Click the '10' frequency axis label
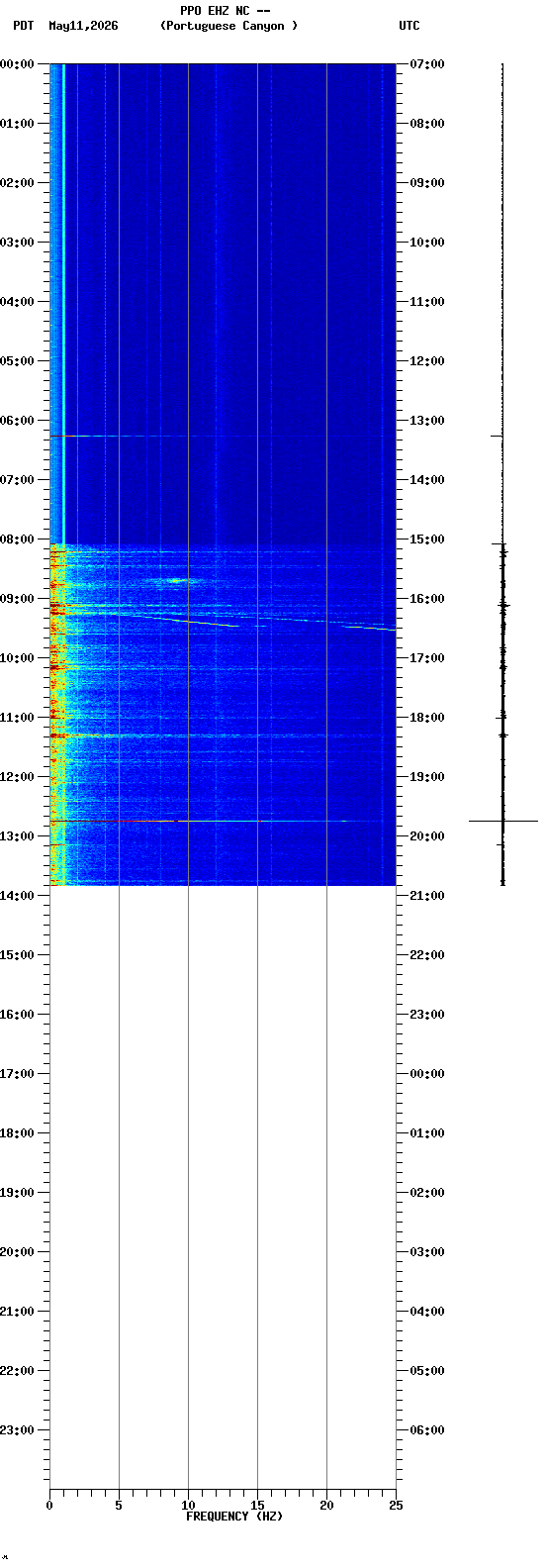This screenshot has width=546, height=1568. point(188,1506)
